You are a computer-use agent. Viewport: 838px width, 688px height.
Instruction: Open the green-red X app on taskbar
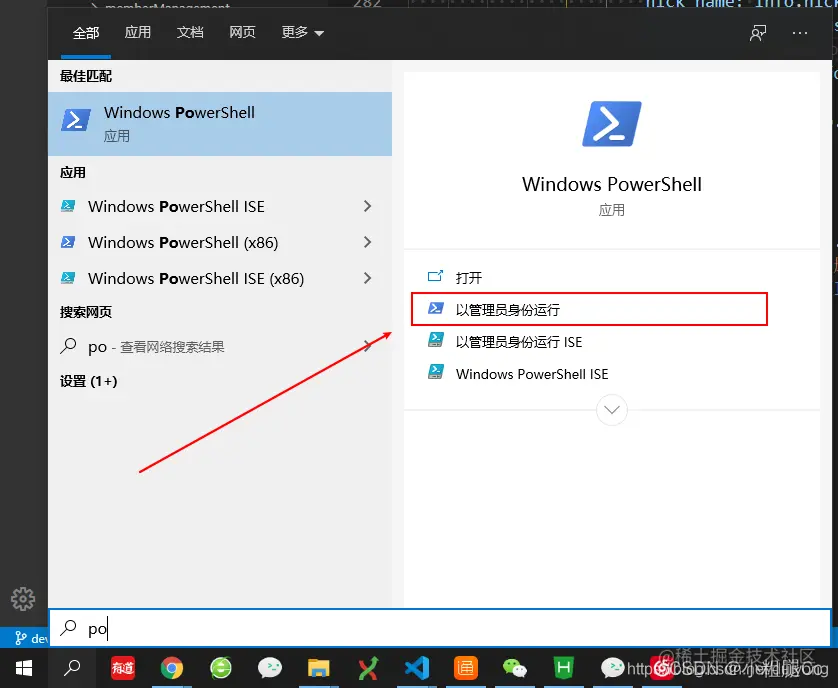point(368,668)
